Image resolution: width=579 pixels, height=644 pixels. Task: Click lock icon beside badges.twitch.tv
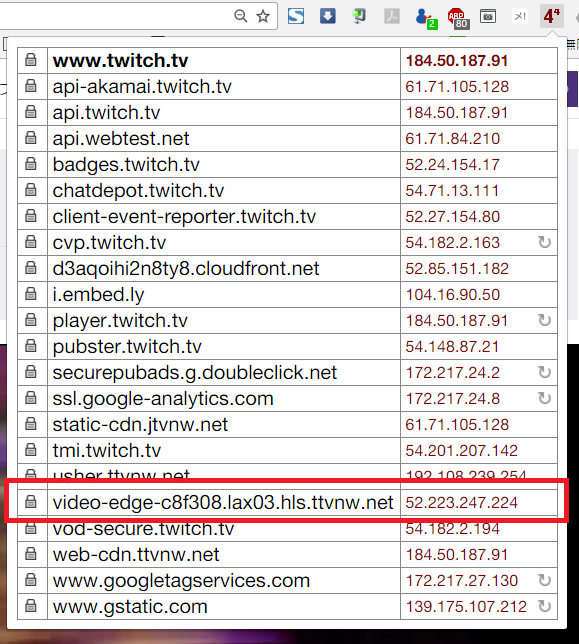(x=31, y=164)
